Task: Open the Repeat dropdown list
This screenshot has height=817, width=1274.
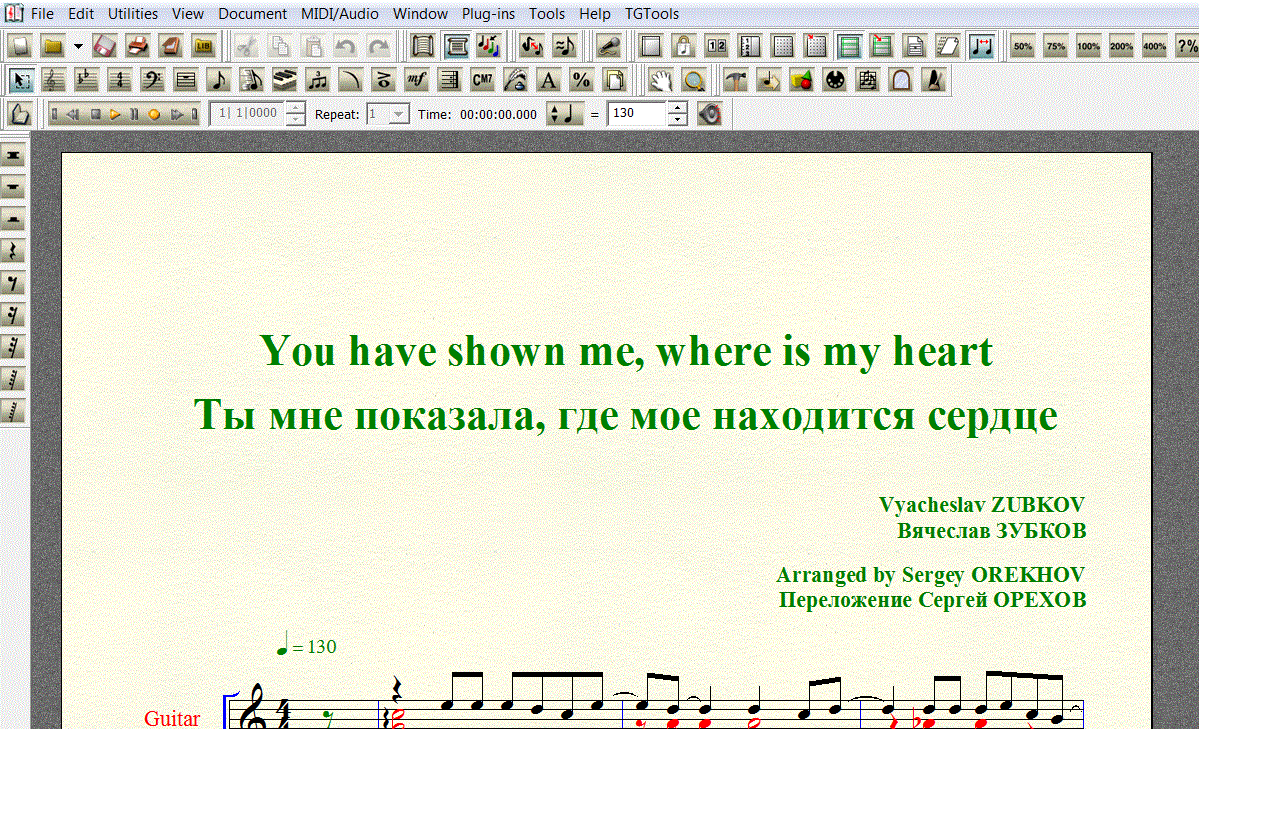Action: [398, 114]
